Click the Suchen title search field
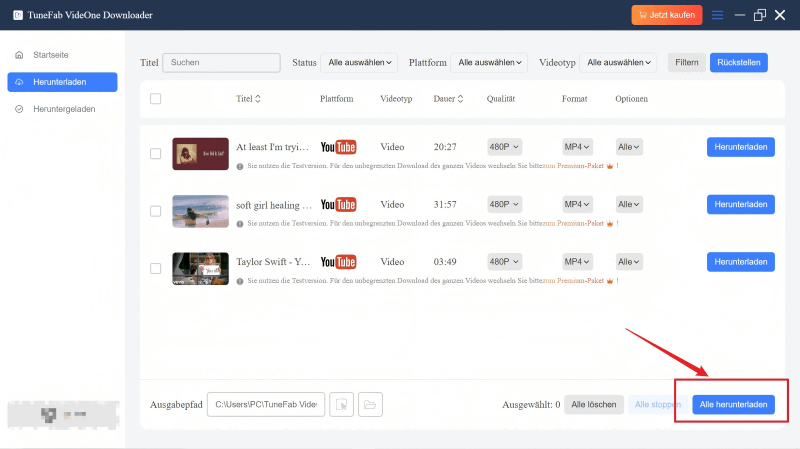800x449 pixels. [221, 63]
